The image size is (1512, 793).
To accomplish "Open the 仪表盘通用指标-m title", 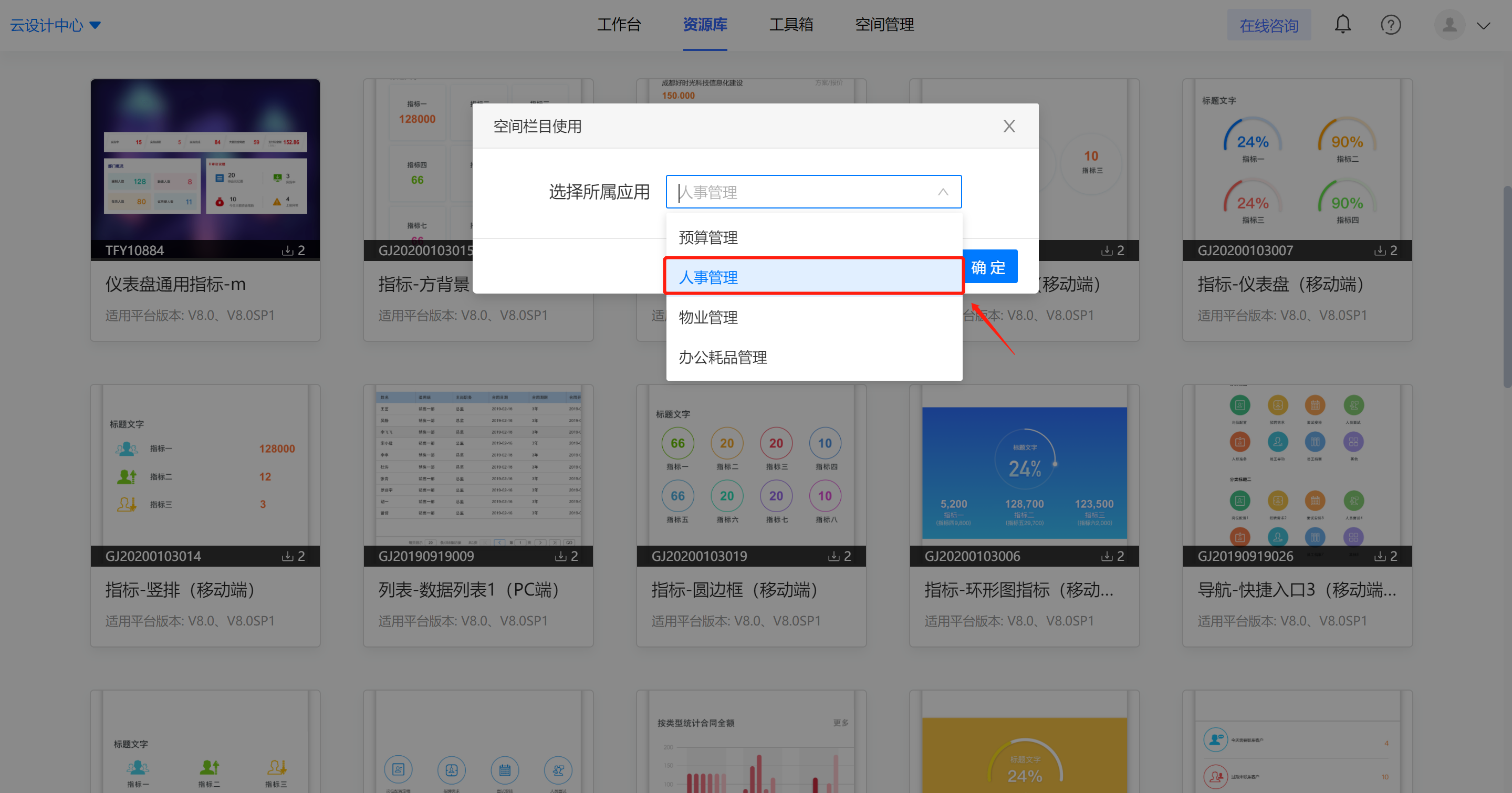I will tap(175, 284).
